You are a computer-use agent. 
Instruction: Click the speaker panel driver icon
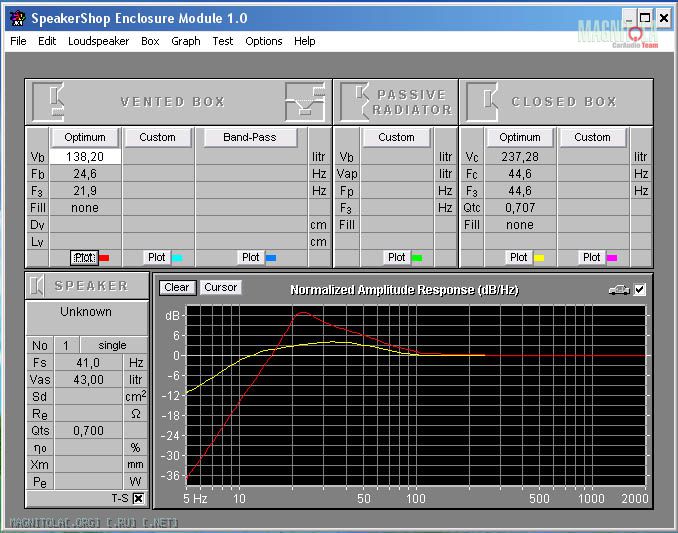(x=37, y=286)
